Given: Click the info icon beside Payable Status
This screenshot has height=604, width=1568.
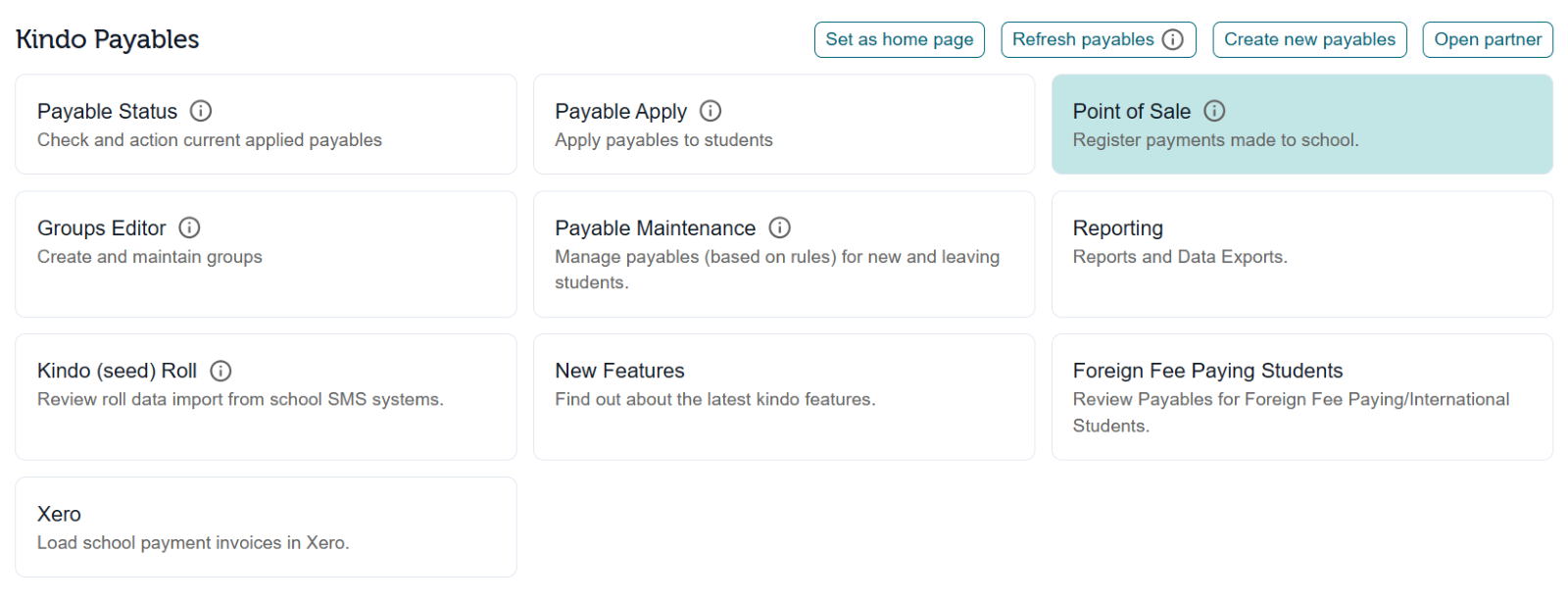Looking at the screenshot, I should coord(201,111).
